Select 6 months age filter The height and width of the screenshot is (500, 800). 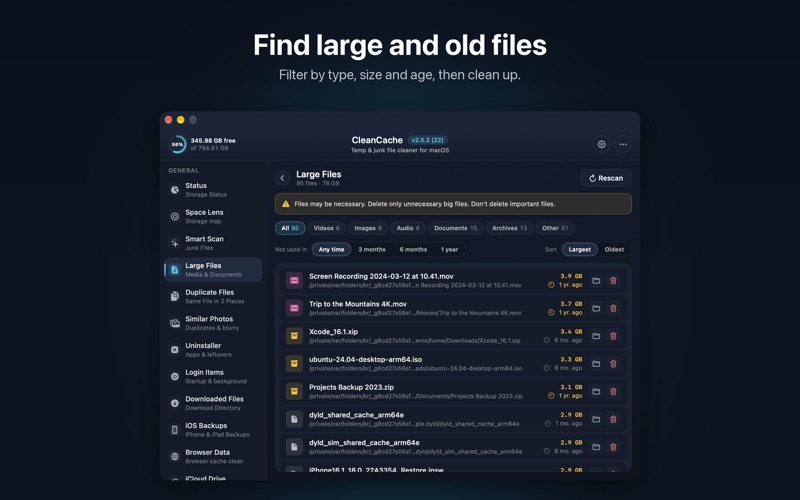click(413, 249)
